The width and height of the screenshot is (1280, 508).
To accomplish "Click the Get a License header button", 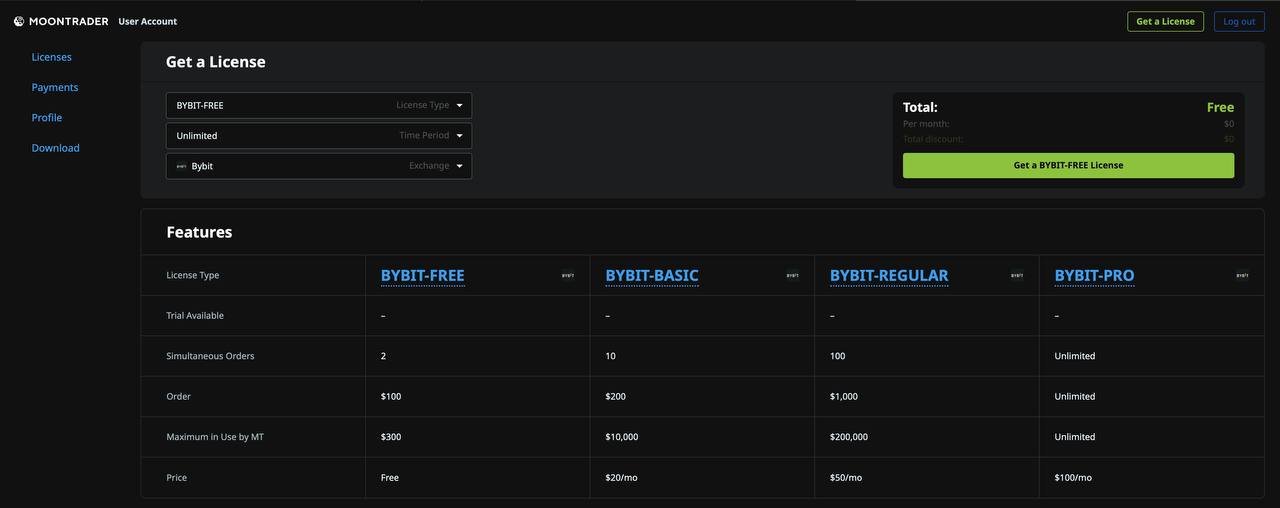I will coord(1165,21).
